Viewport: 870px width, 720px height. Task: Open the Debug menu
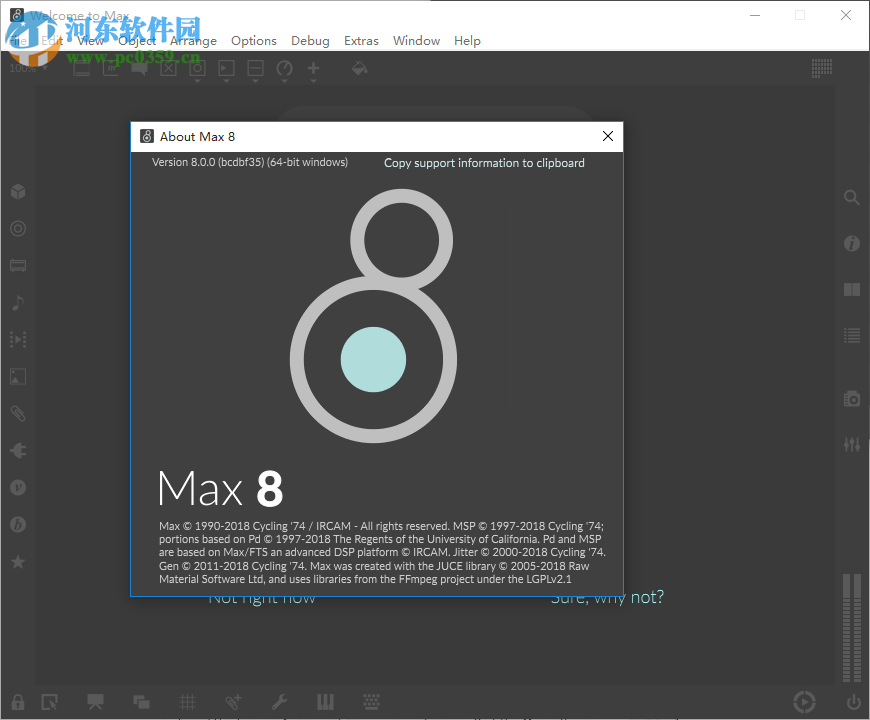(310, 40)
